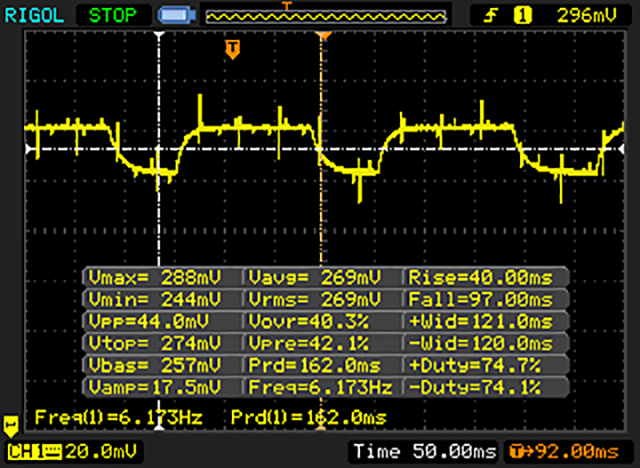Click the channel 1 ground level marker
Viewport: 640px width, 468px height.
click(11, 426)
